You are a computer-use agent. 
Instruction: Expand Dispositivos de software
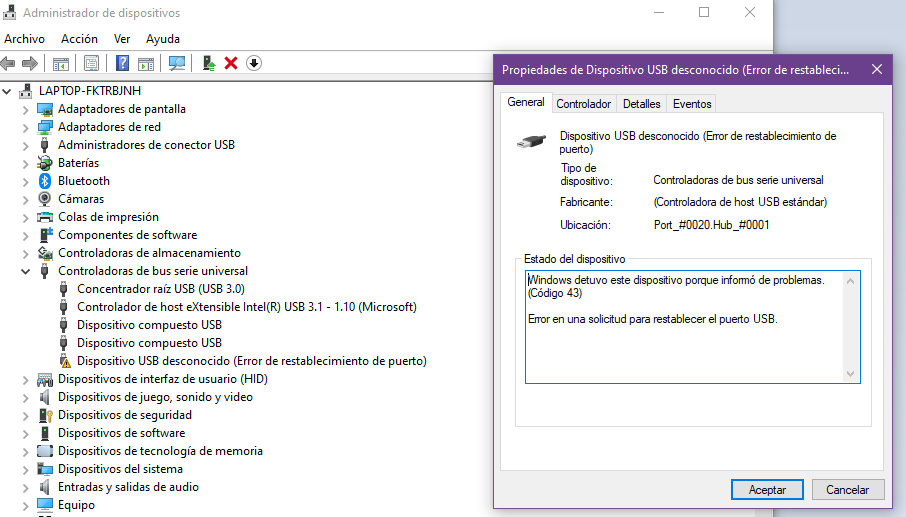point(25,433)
